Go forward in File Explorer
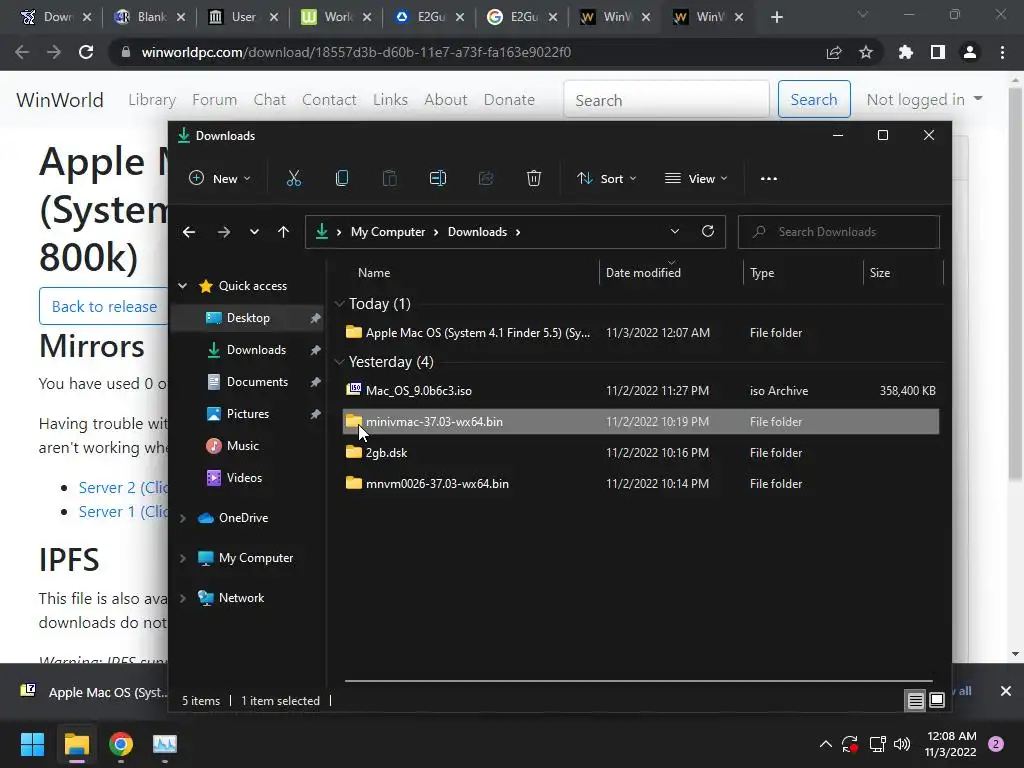The height and width of the screenshot is (768, 1024). click(x=223, y=232)
